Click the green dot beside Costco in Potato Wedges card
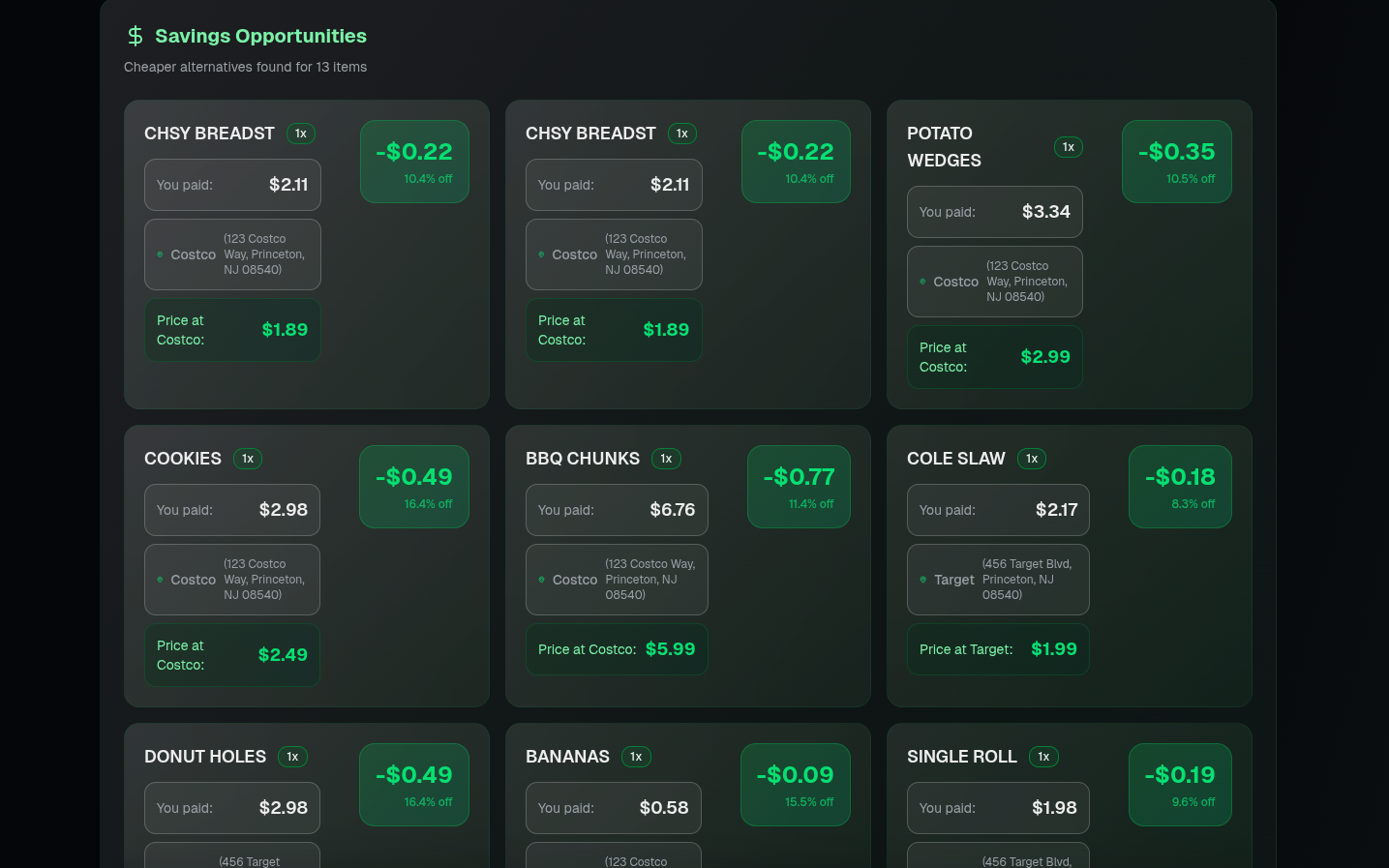 pyautogui.click(x=923, y=282)
